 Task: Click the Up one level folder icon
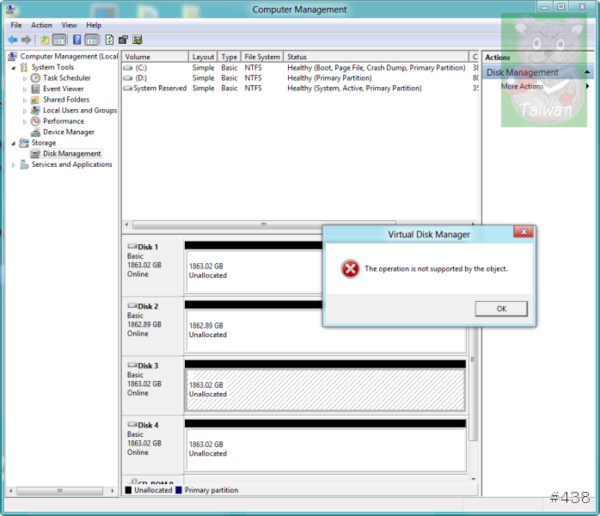[x=44, y=40]
